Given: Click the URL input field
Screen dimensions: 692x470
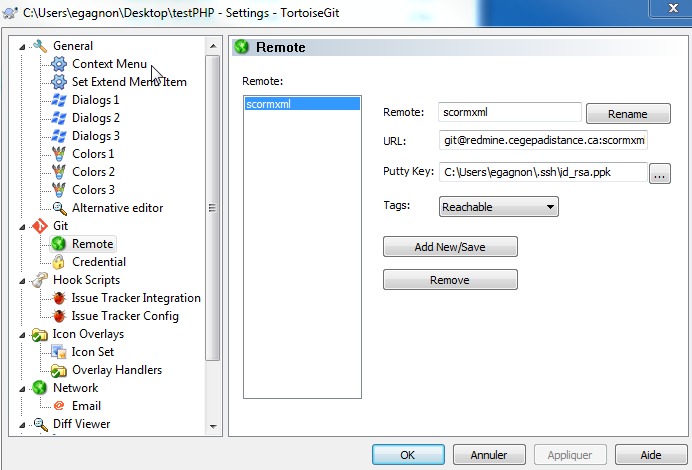Looking at the screenshot, I should point(543,141).
